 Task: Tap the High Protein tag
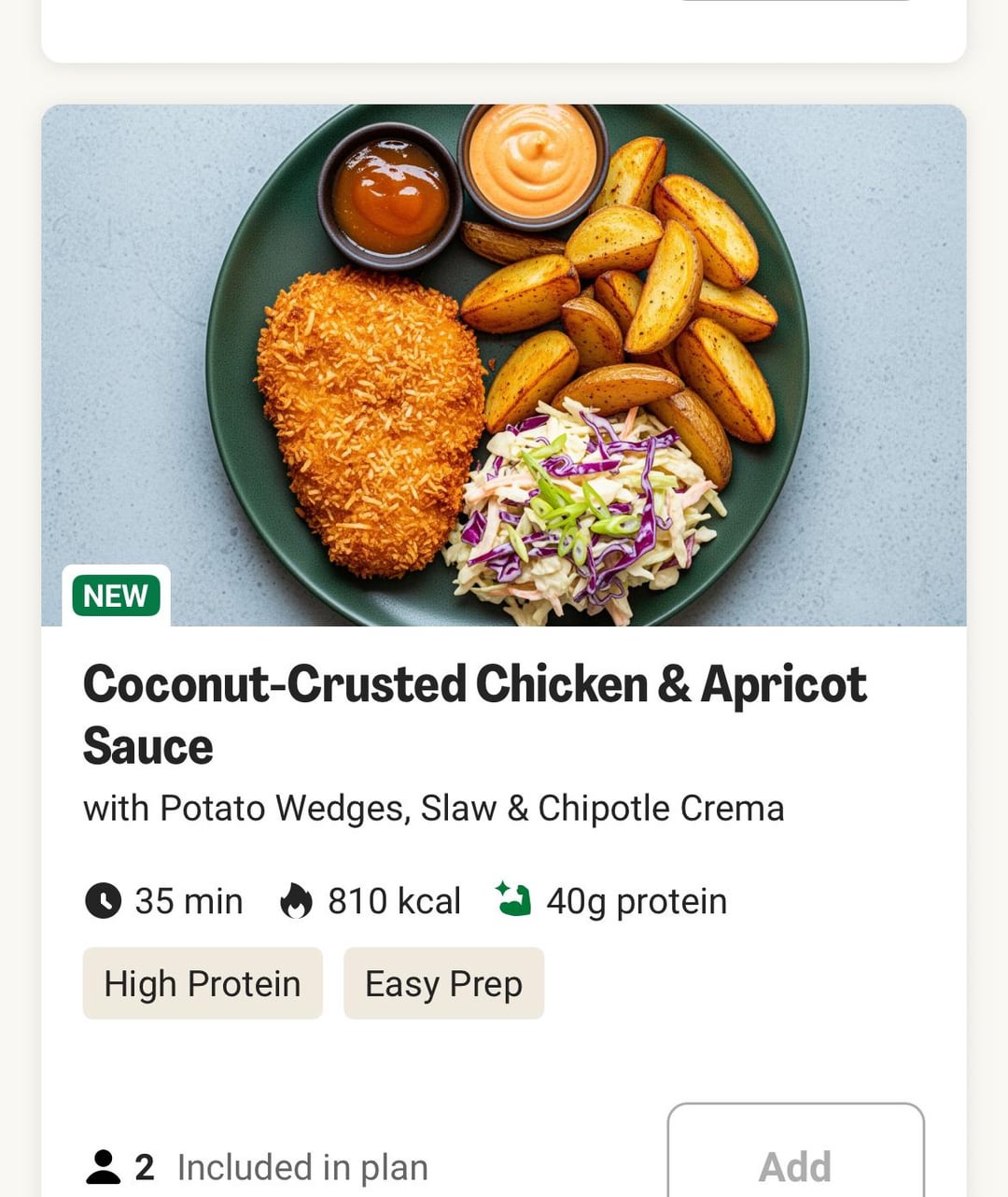[203, 983]
